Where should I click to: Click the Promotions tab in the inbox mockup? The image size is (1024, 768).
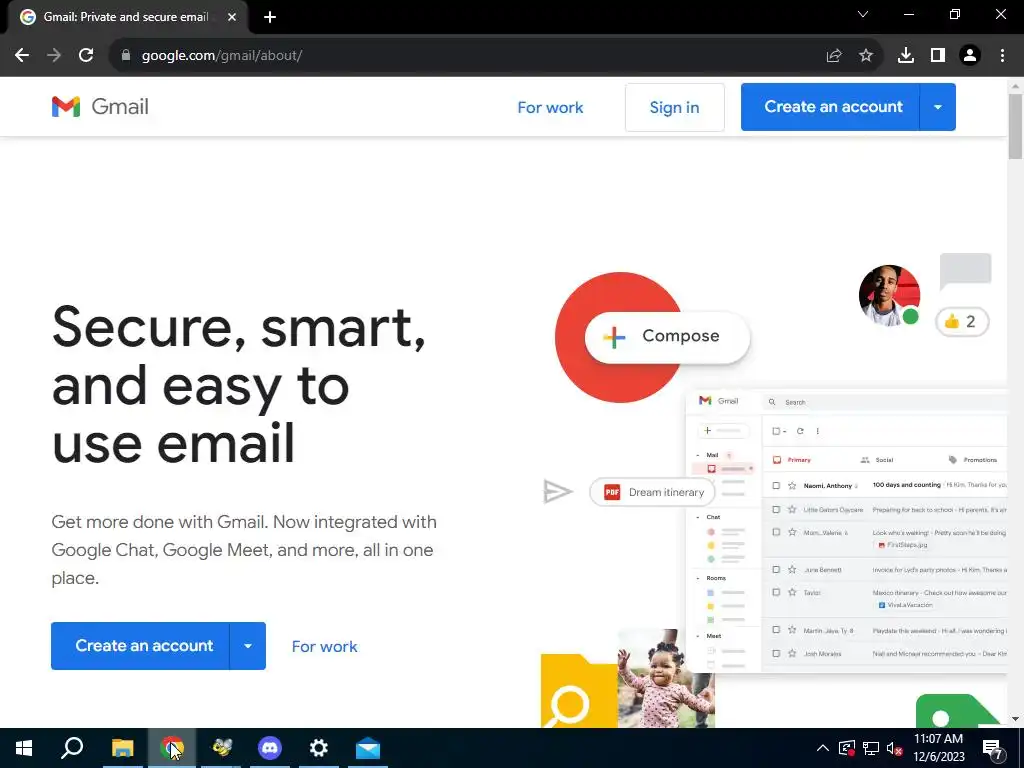(973, 460)
